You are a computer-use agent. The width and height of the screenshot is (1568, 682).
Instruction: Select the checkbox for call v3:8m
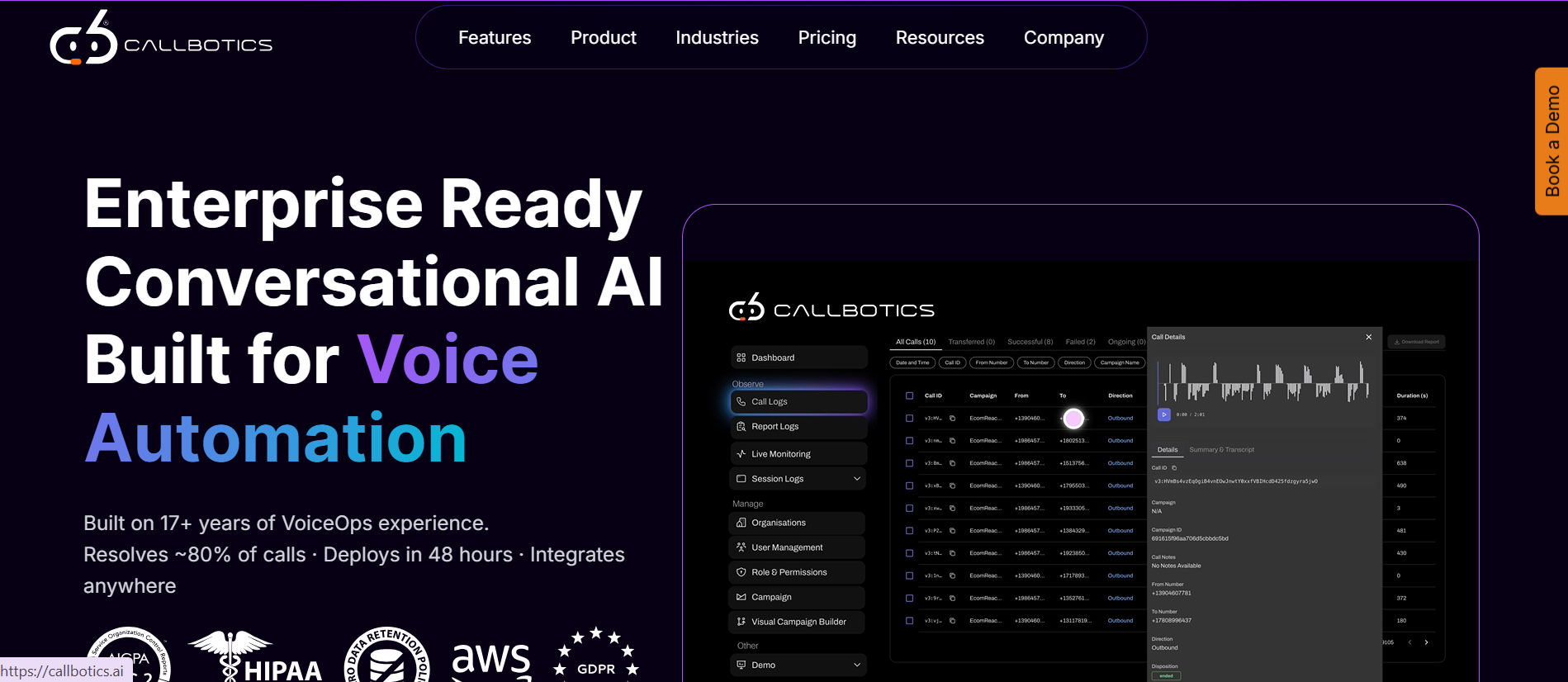909,463
